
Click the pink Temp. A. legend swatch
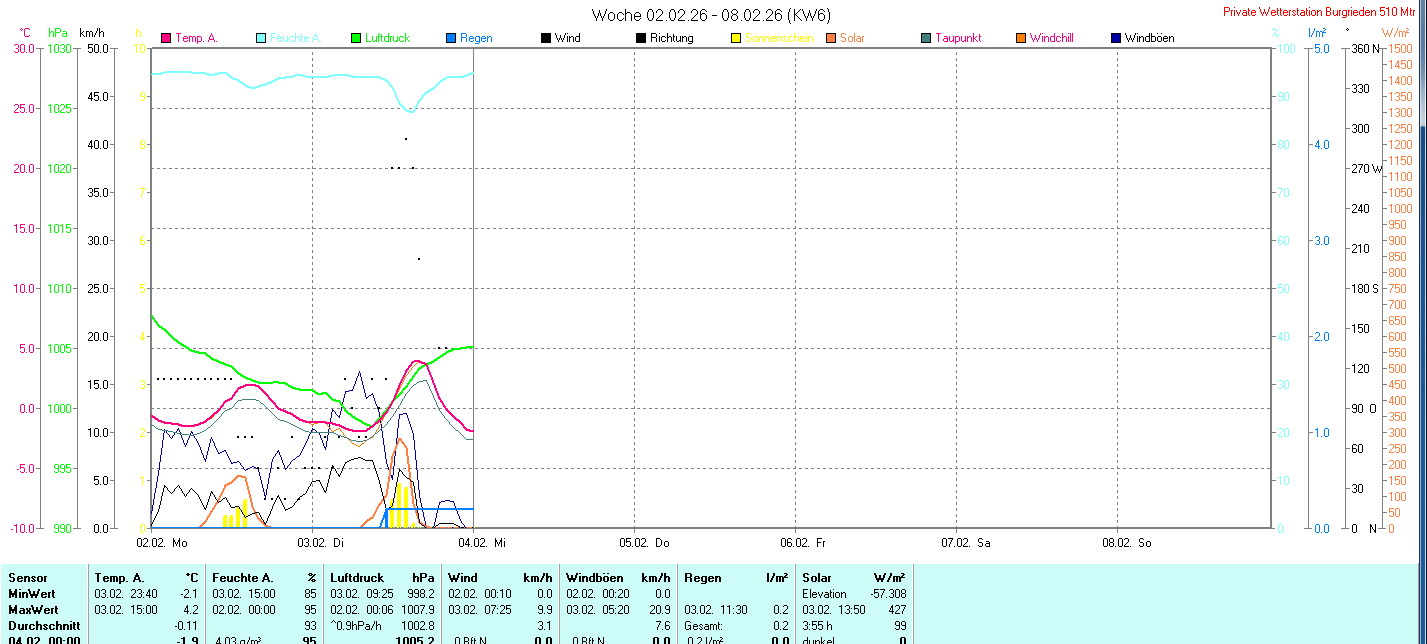(166, 38)
